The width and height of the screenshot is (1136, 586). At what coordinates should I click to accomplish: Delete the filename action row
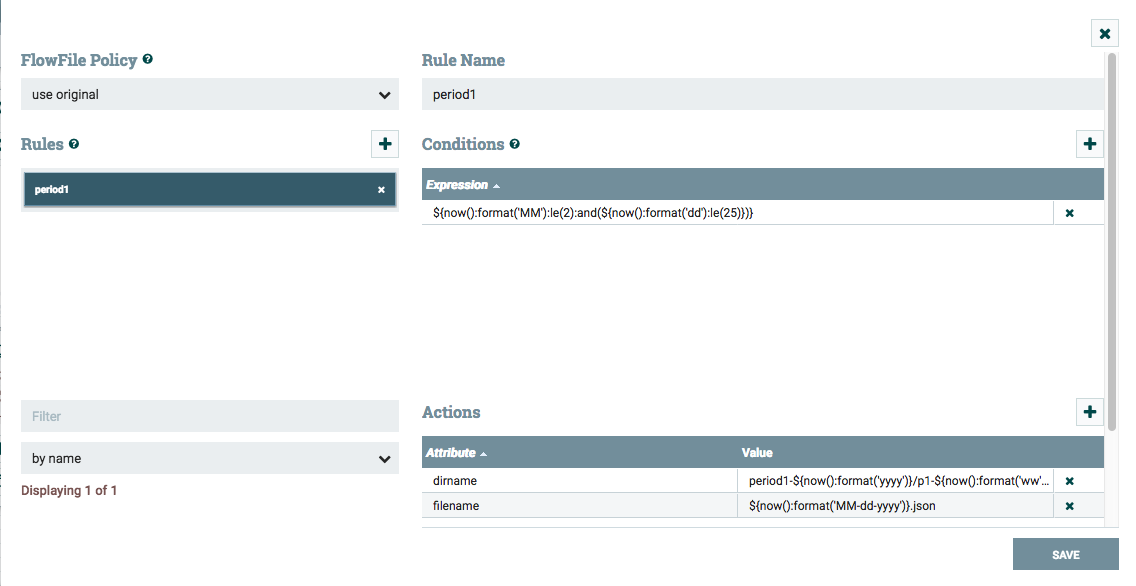click(x=1069, y=506)
